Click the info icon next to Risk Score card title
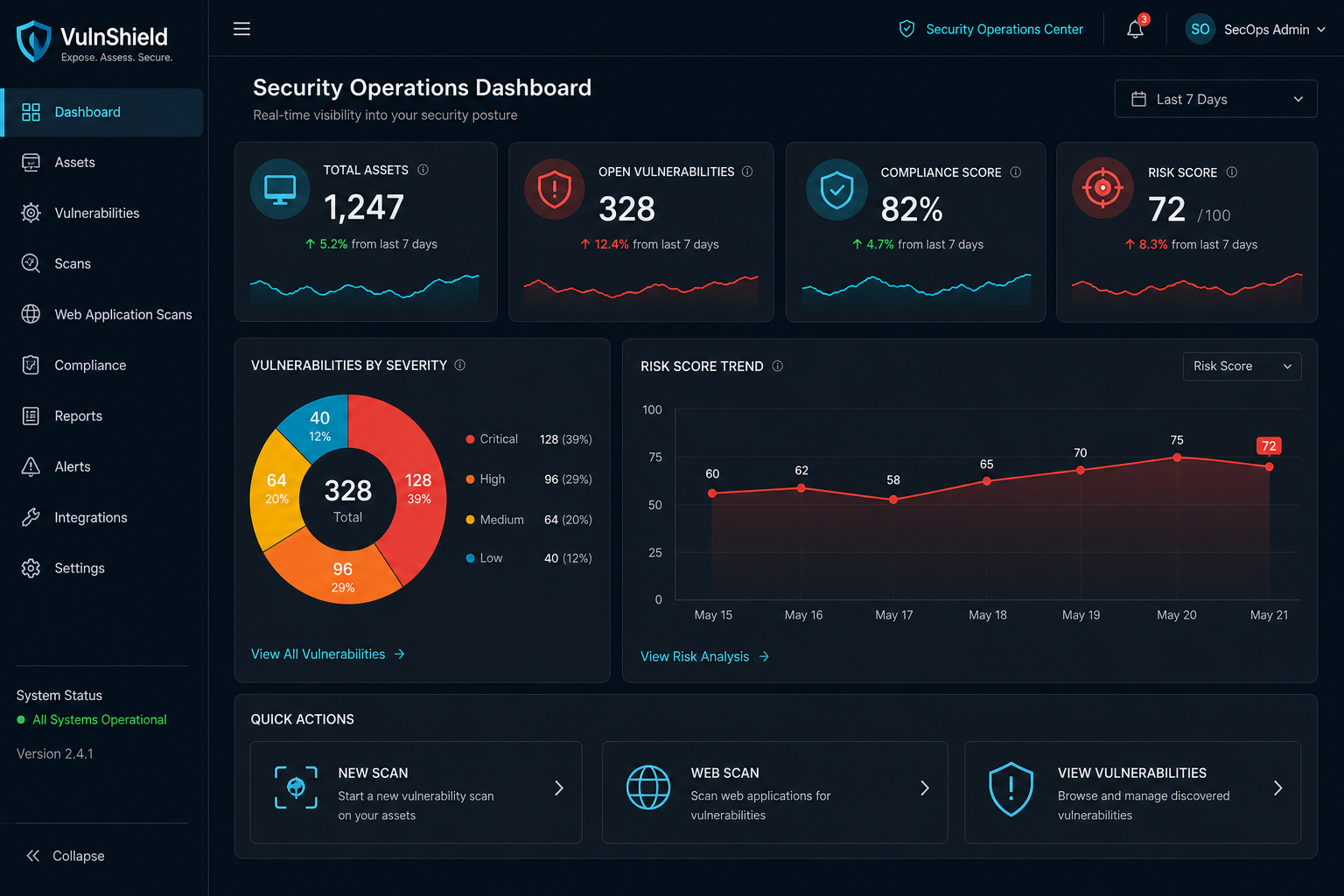 pos(1232,172)
